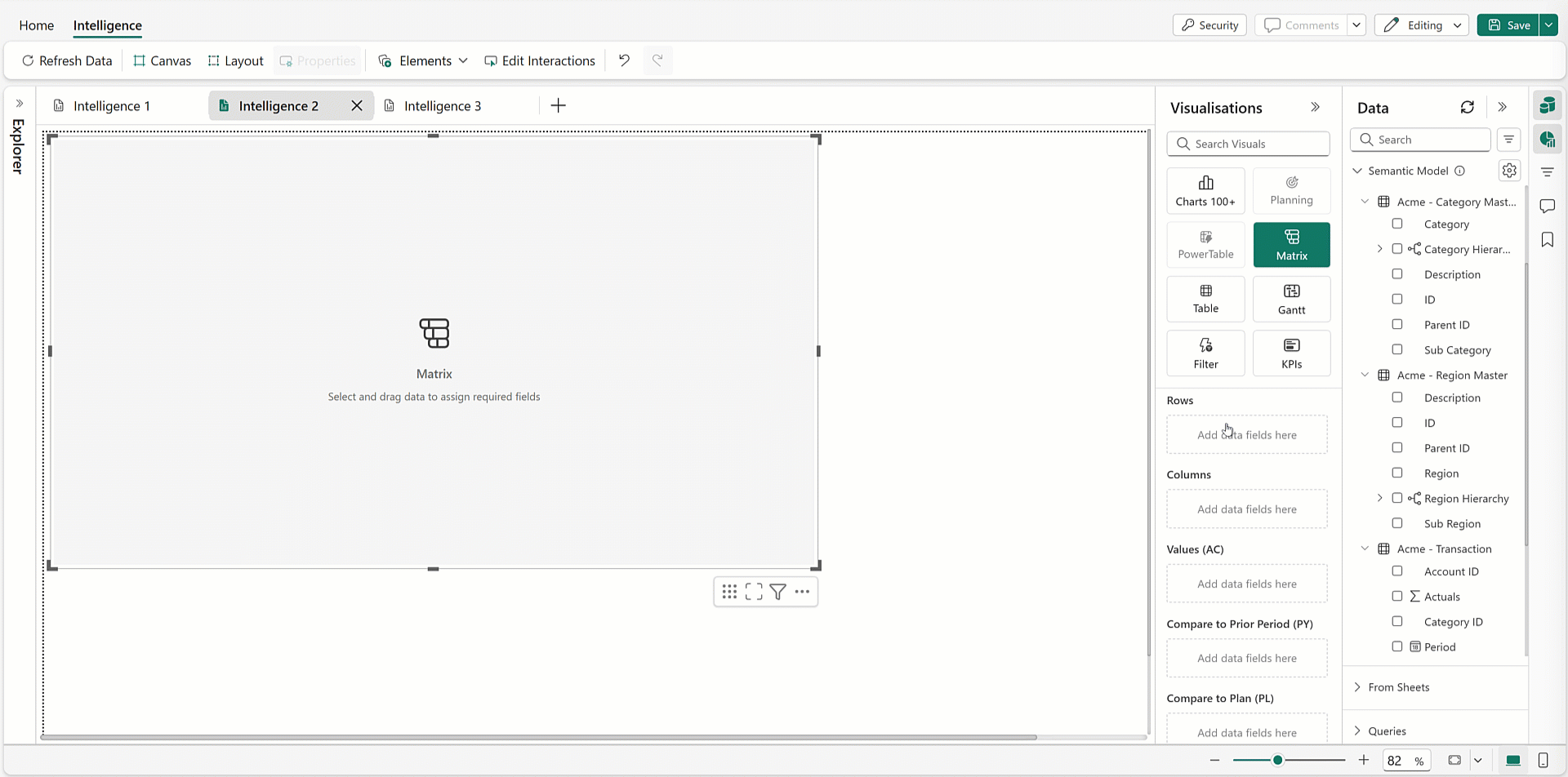This screenshot has height=777, width=1568.
Task: Check the Region field checkbox
Action: point(1397,473)
